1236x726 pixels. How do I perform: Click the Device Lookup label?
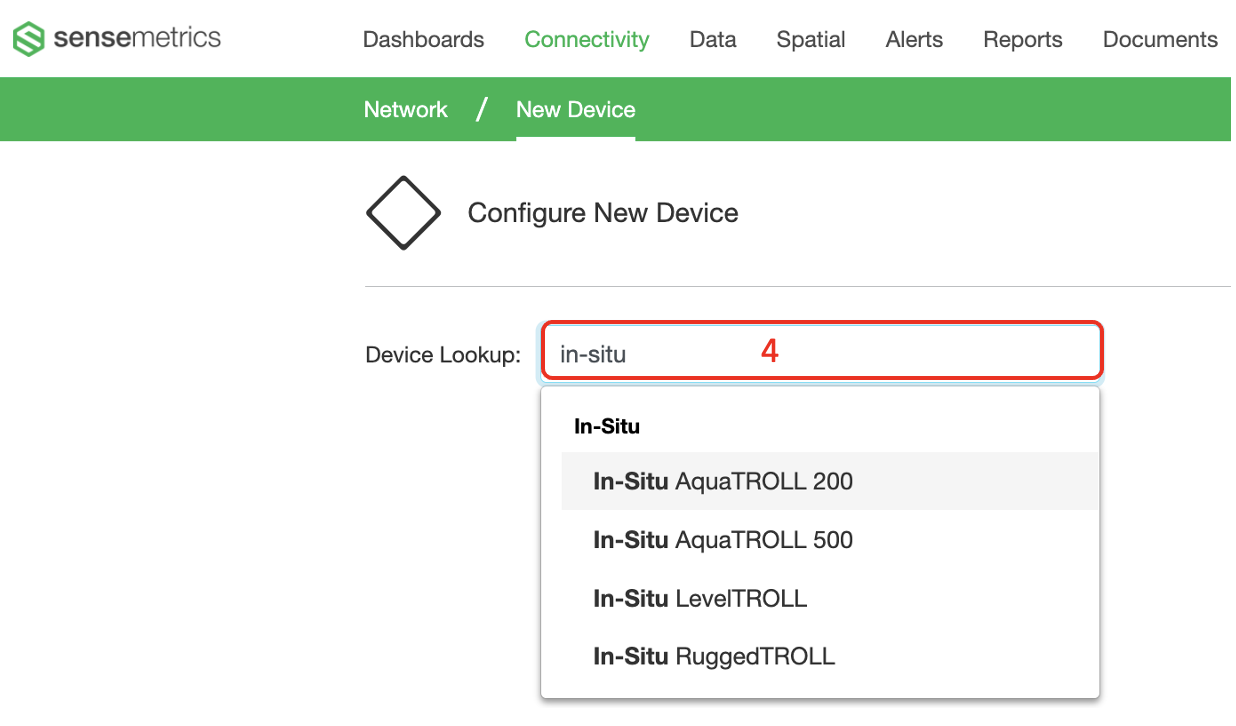(443, 354)
